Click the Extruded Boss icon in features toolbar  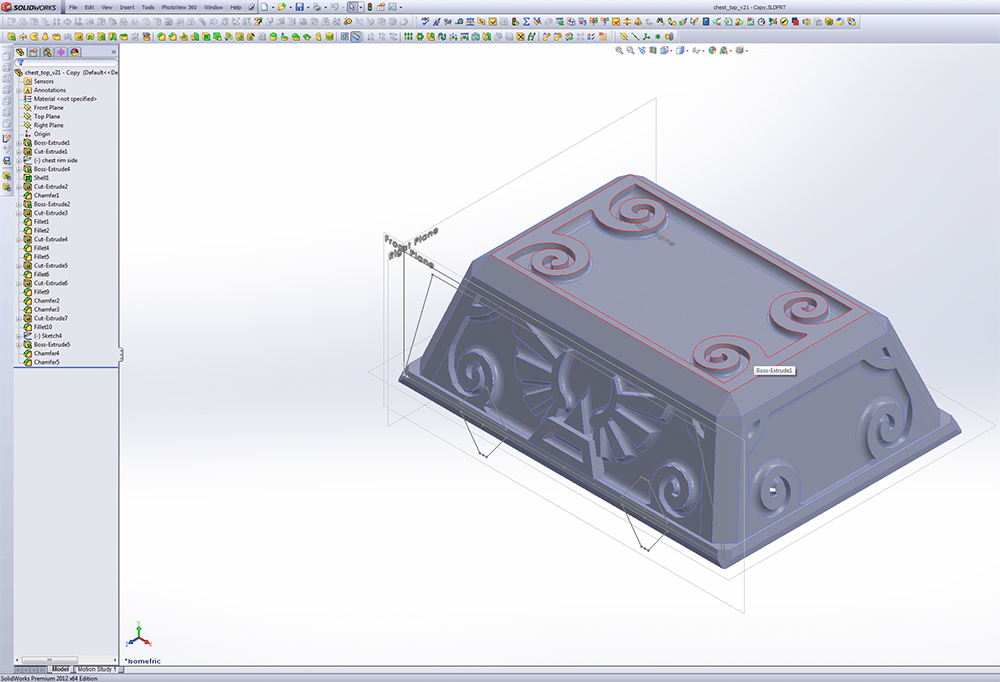[x=11, y=36]
